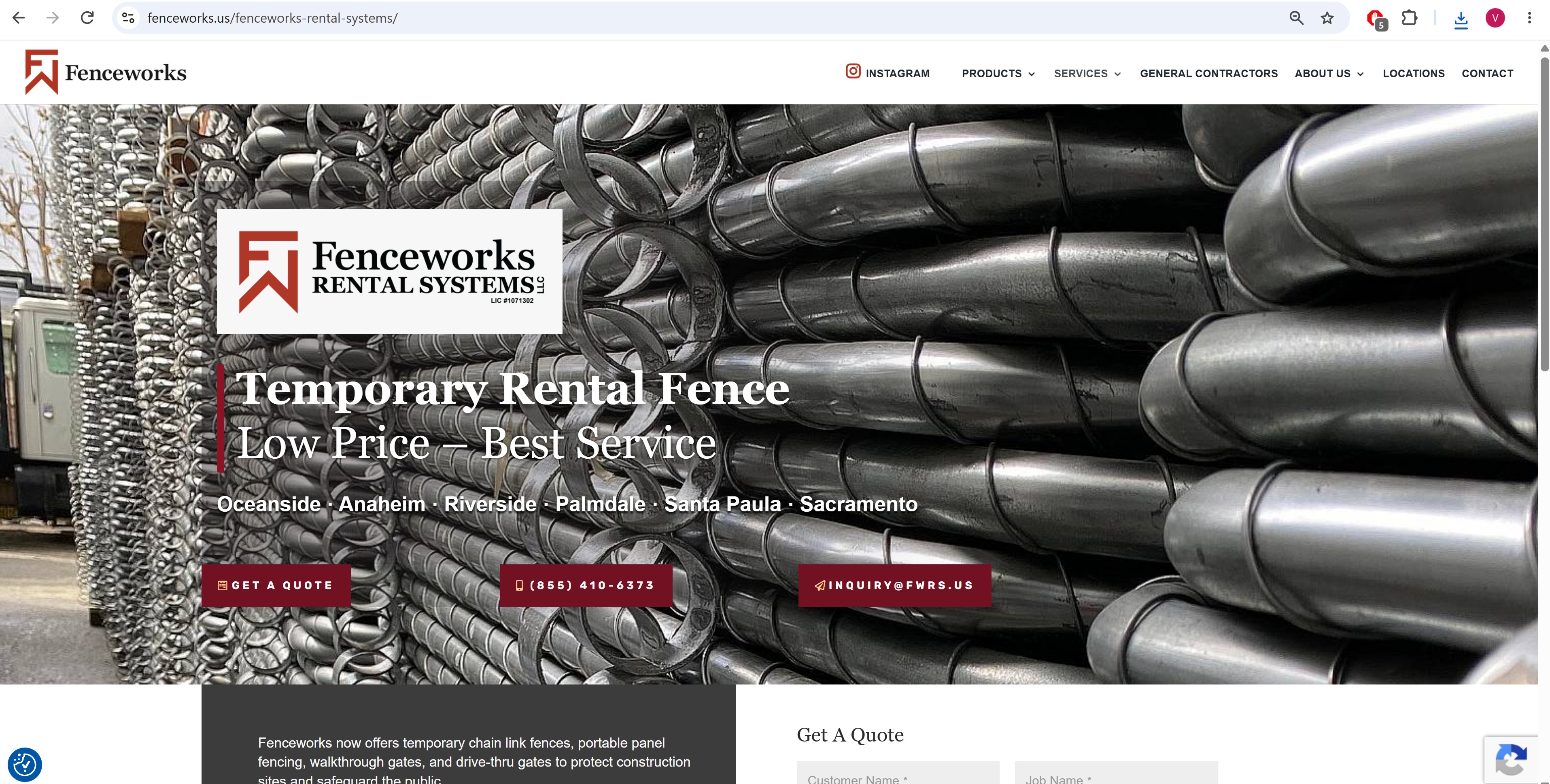The image size is (1550, 784).
Task: Click the reCAPTCHA badge
Action: click(1511, 759)
